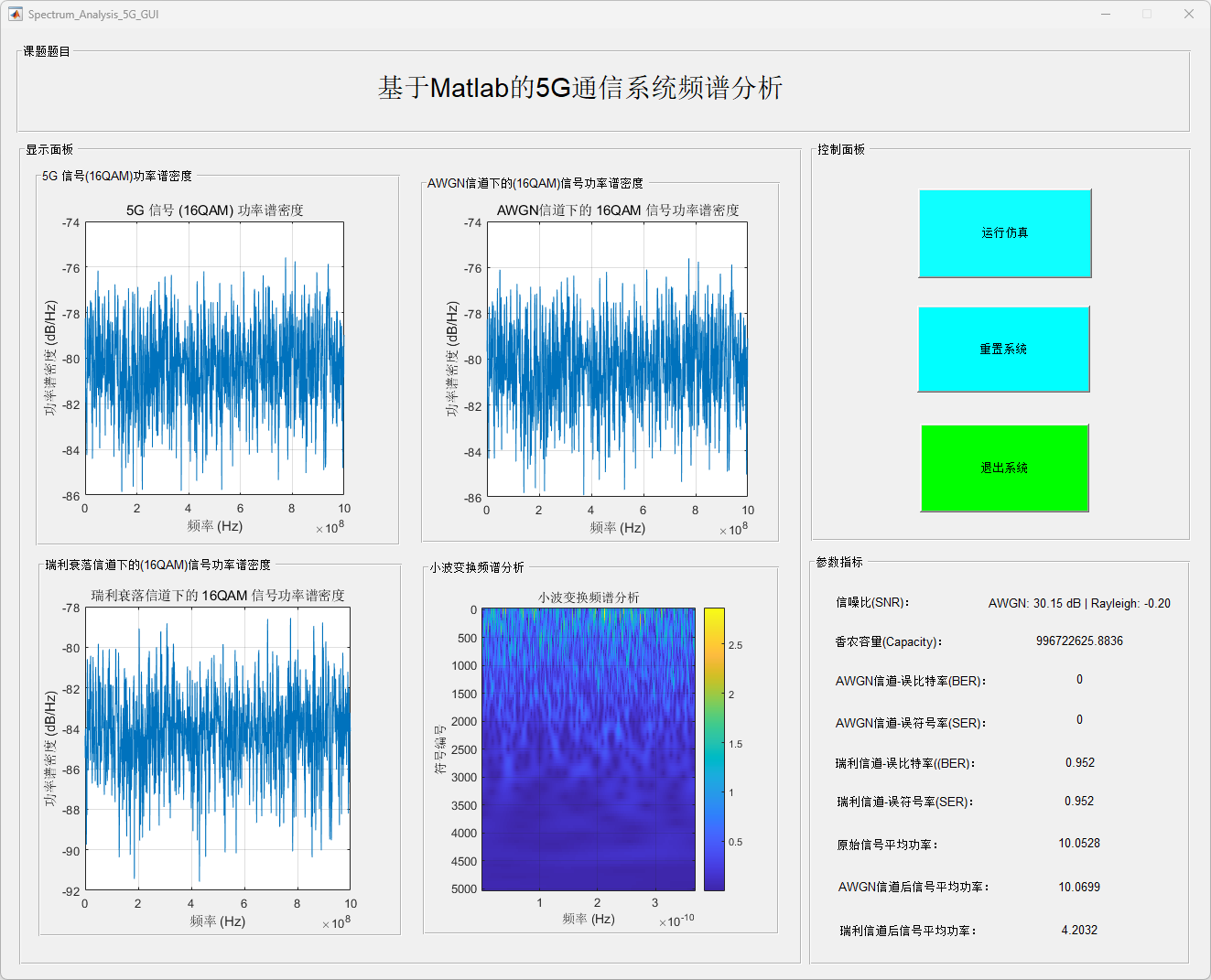
Task: Click the green 退出系统 button
Action: [x=1004, y=468]
